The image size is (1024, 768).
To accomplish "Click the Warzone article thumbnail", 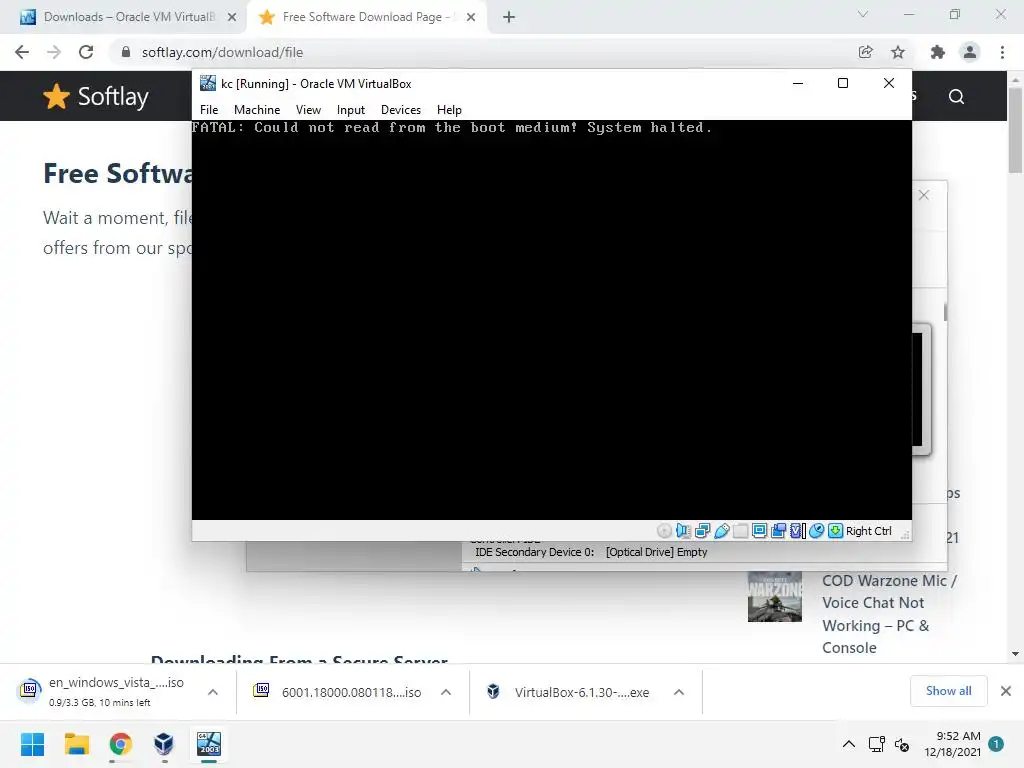I will 775,597.
